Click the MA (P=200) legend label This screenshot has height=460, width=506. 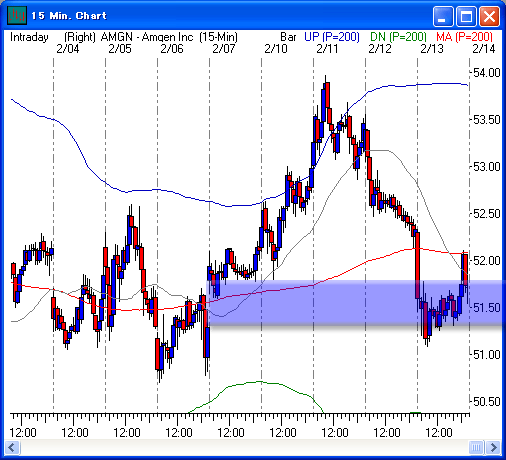coord(464,37)
